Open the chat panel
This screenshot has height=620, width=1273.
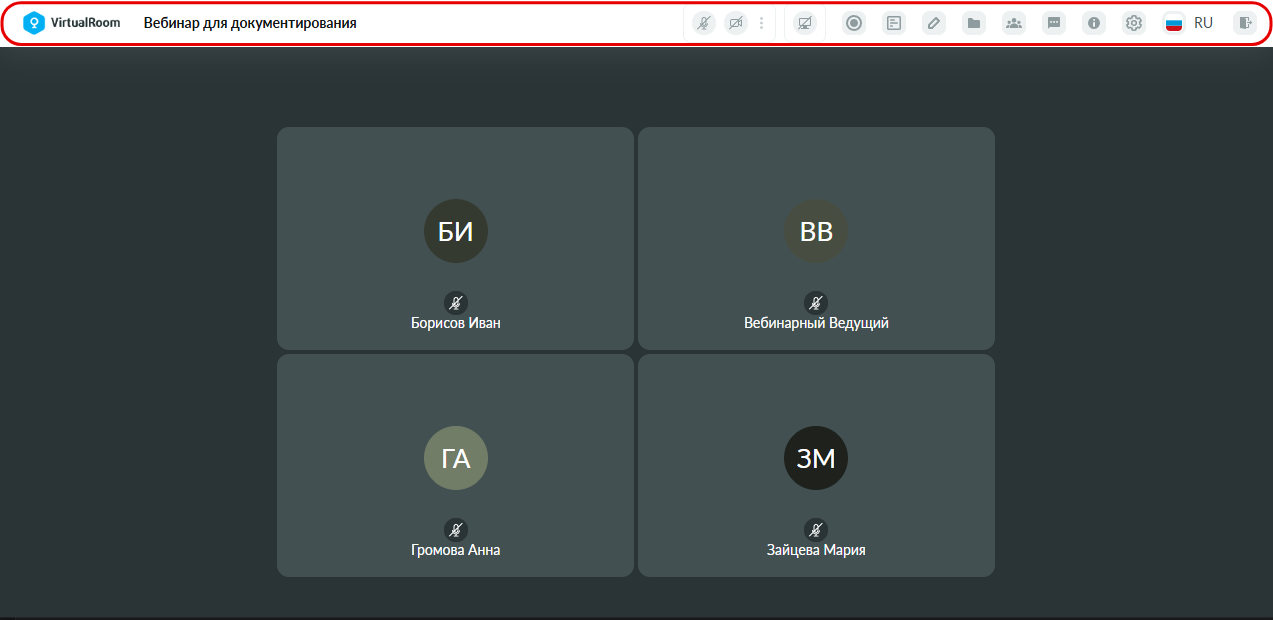coord(1053,23)
